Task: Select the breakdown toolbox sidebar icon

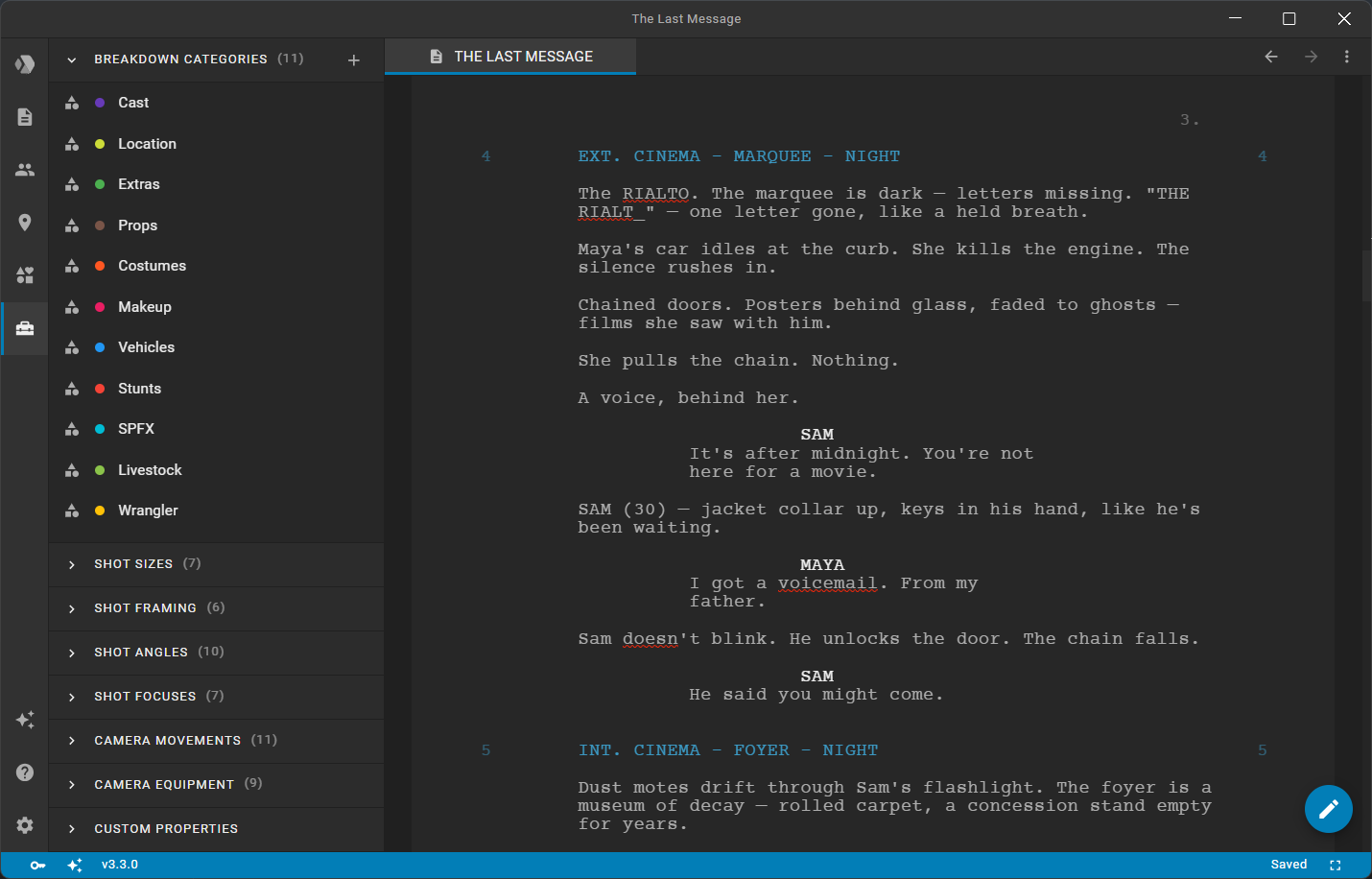Action: (x=25, y=328)
